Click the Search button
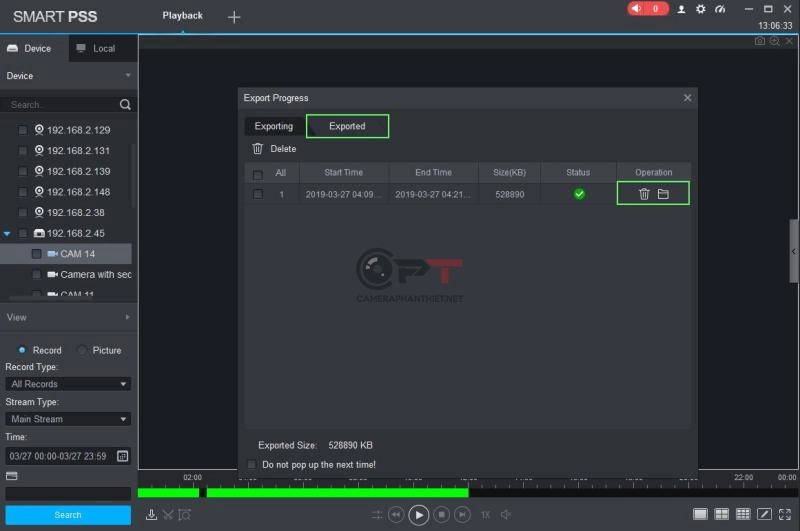The image size is (800, 531). click(x=68, y=515)
